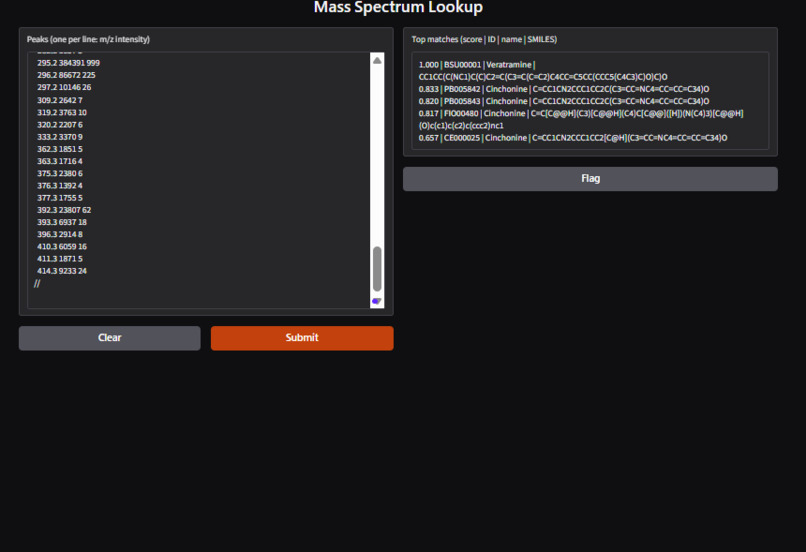The height and width of the screenshot is (552, 806).
Task: Click the peak line 295.2 384391 999
Action: 68,63
